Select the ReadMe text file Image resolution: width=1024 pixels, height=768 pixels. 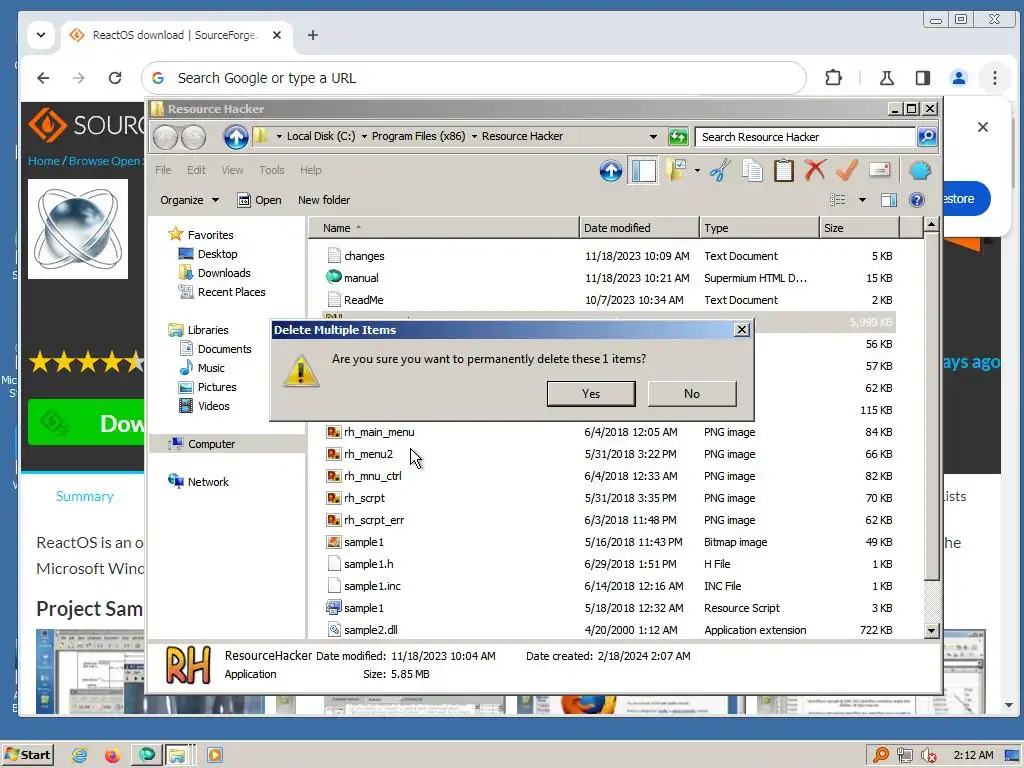pyautogui.click(x=363, y=300)
